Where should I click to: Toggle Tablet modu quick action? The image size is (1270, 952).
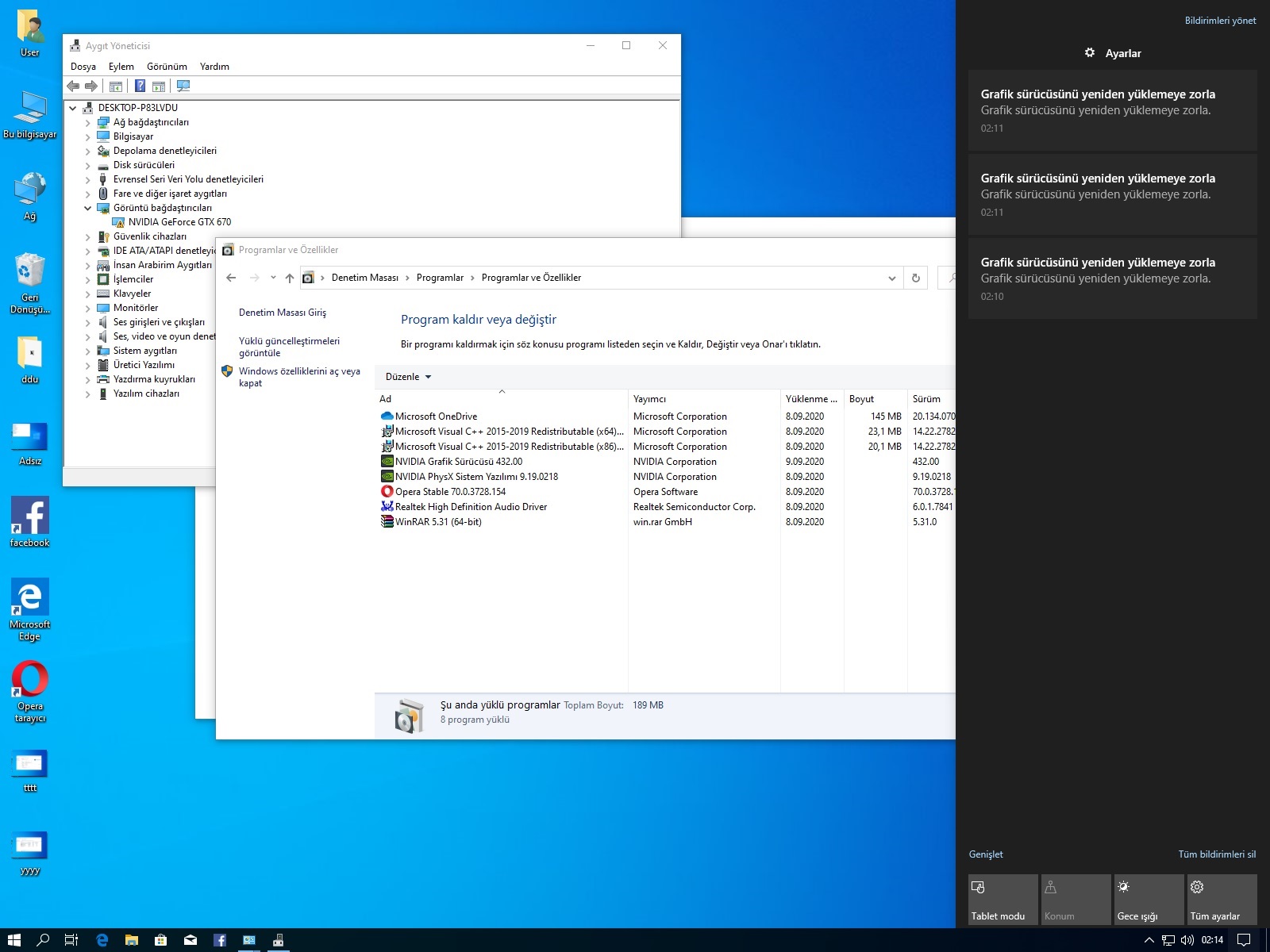coord(1003,900)
